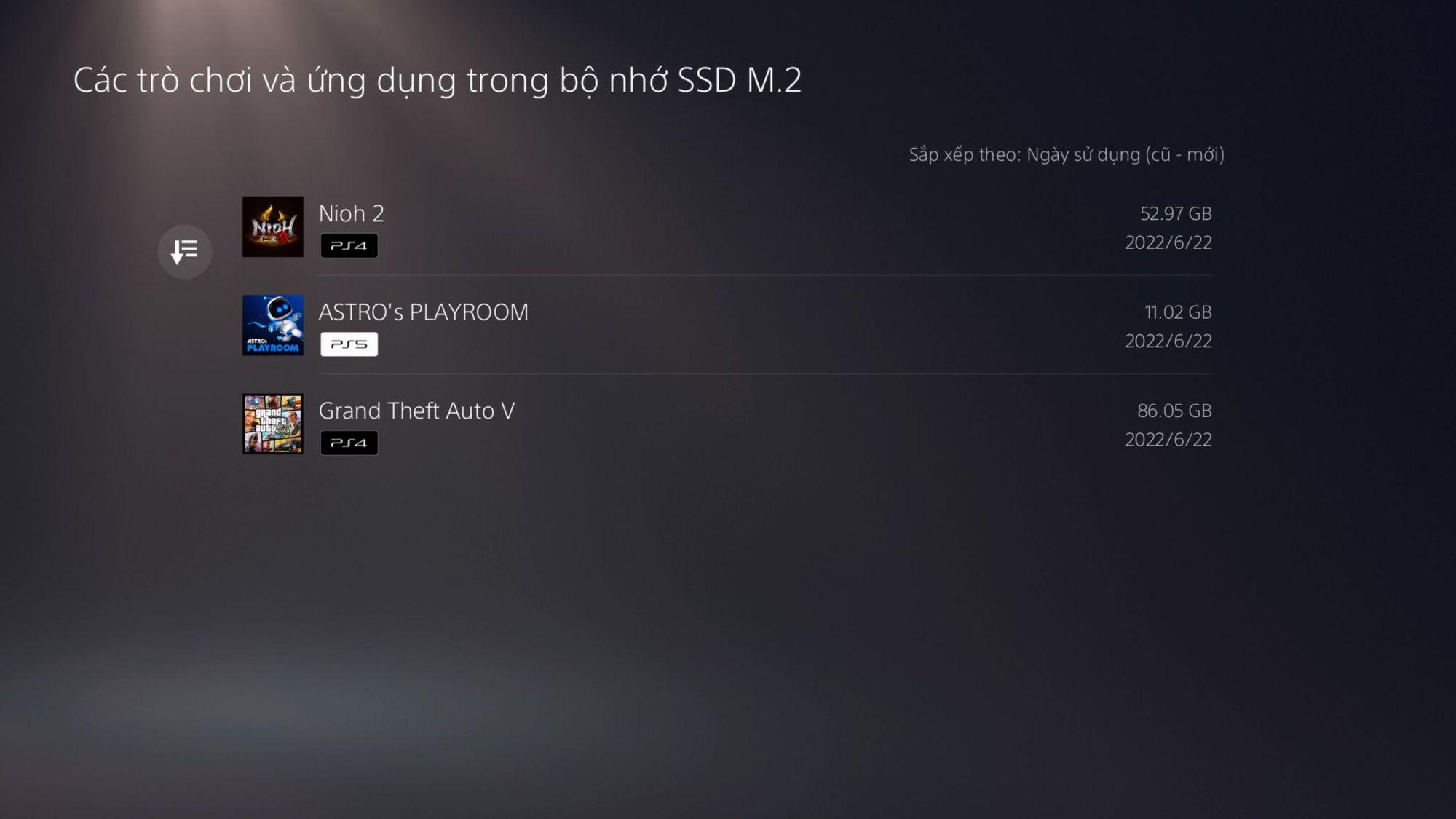The height and width of the screenshot is (819, 1456).
Task: Click the ASTRO's PLAYROOM cover art
Action: (x=273, y=325)
